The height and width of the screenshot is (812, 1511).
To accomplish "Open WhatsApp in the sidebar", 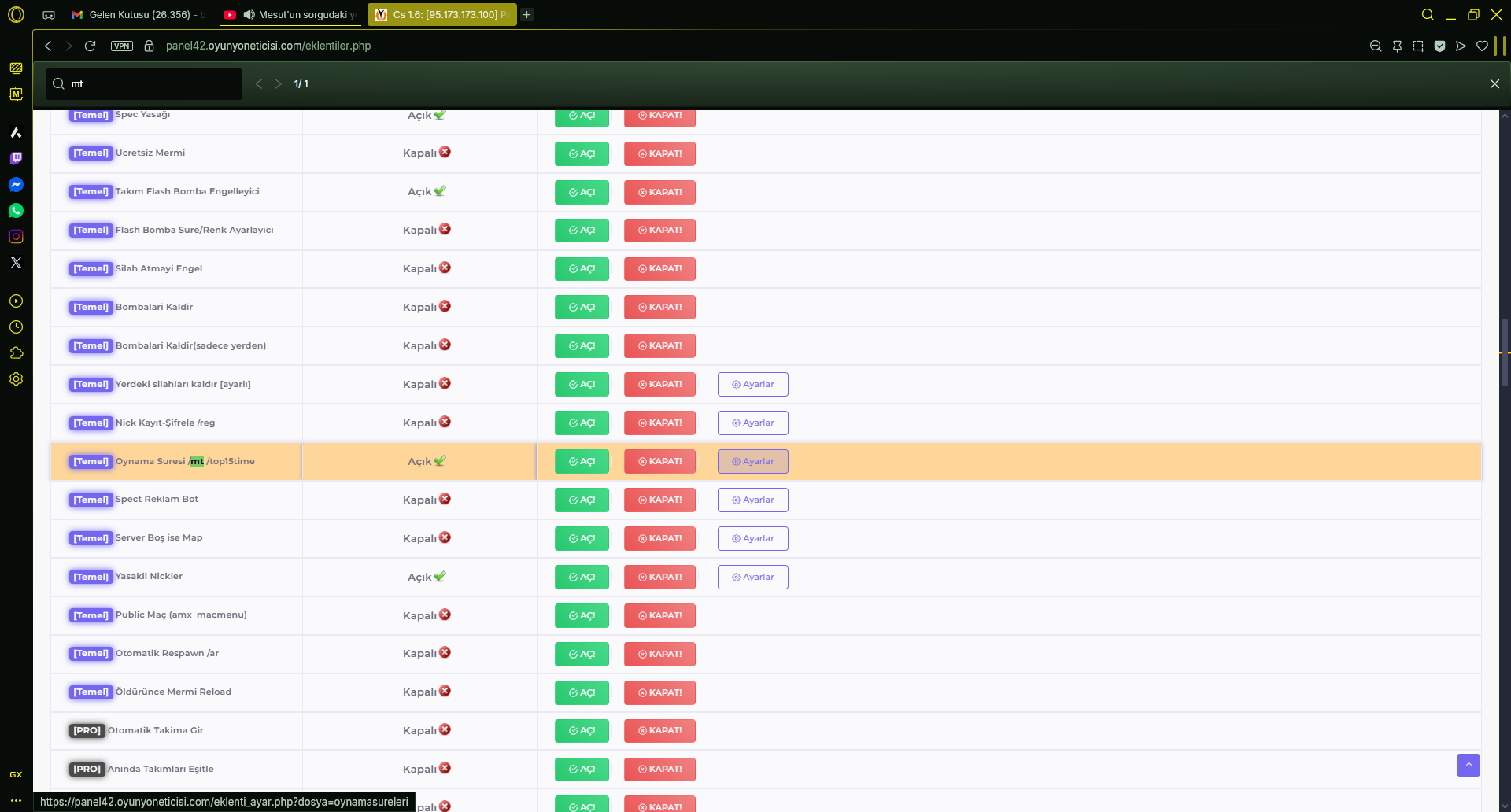I will (16, 210).
